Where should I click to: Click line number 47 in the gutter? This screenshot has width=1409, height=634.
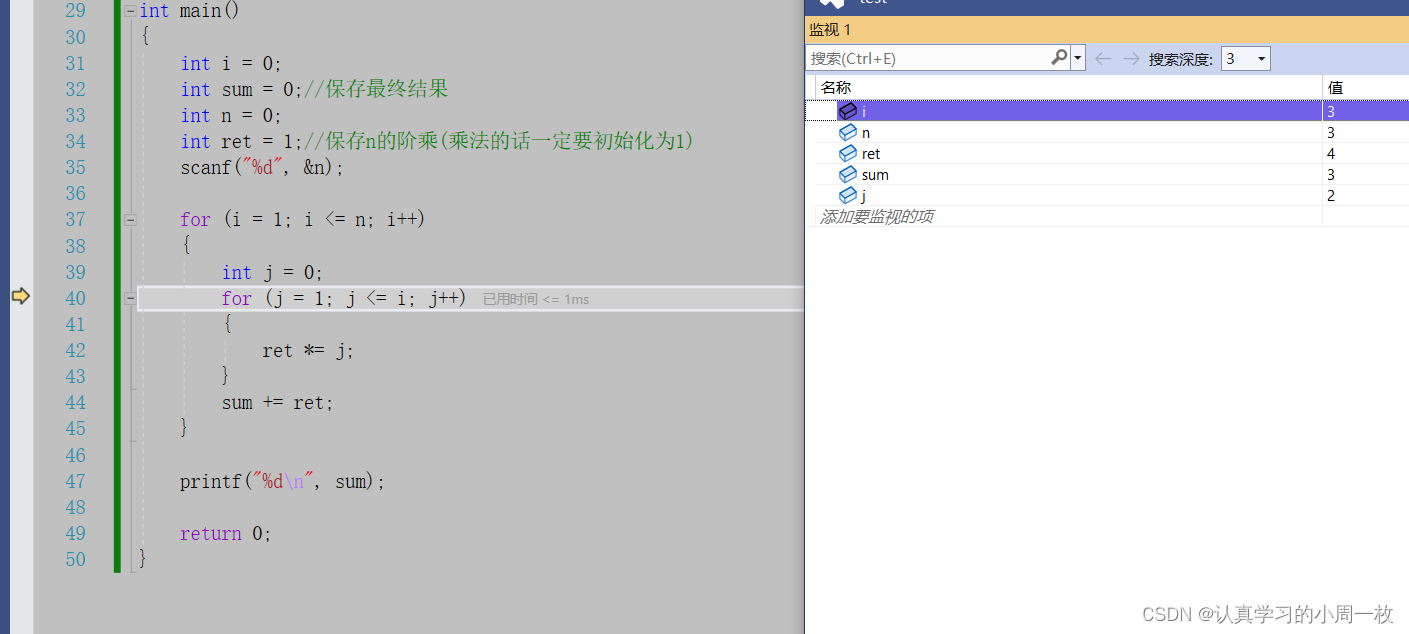click(x=76, y=480)
